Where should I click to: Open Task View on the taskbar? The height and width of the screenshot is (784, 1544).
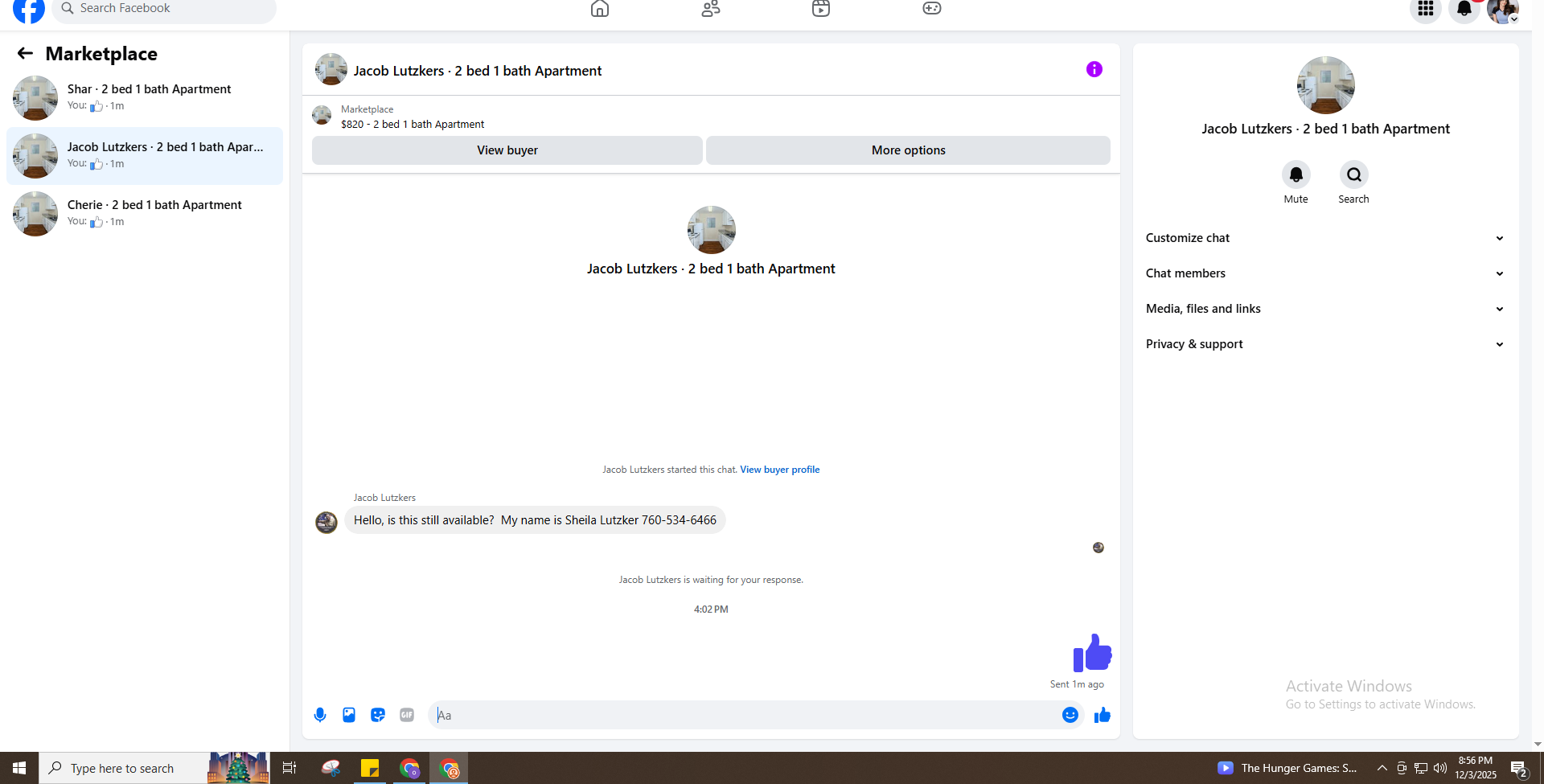pyautogui.click(x=289, y=768)
